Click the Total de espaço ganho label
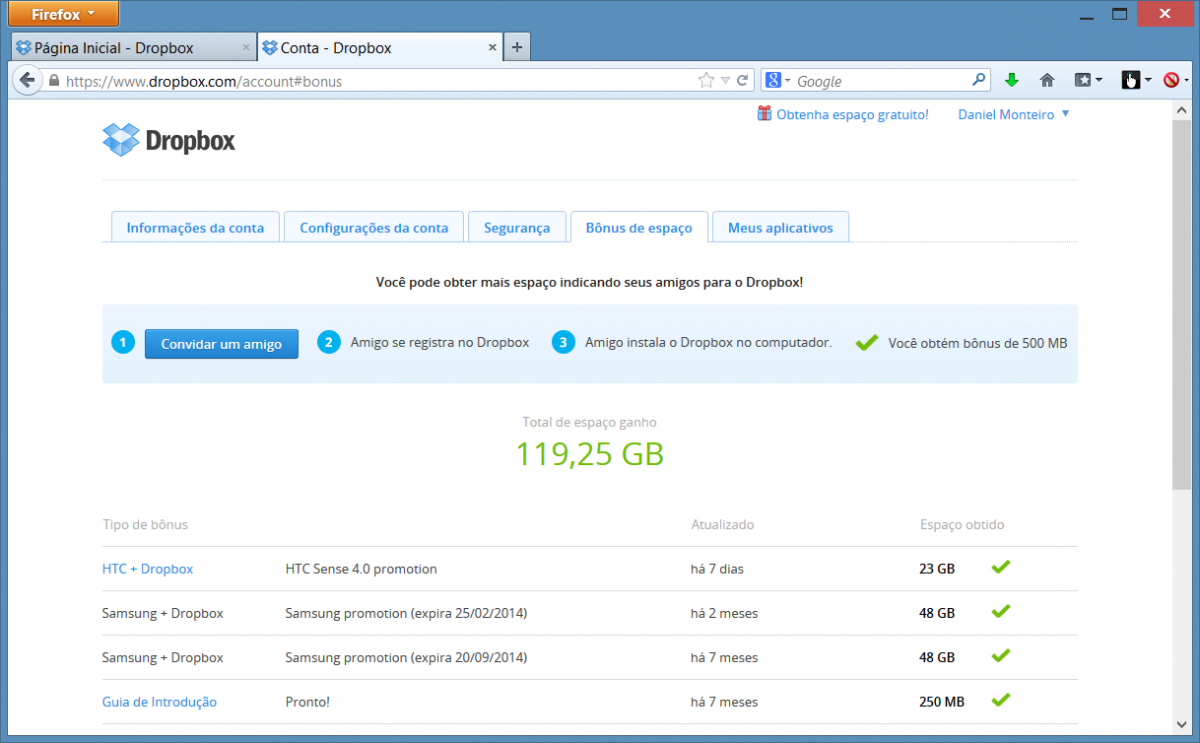Image resolution: width=1200 pixels, height=743 pixels. (589, 422)
